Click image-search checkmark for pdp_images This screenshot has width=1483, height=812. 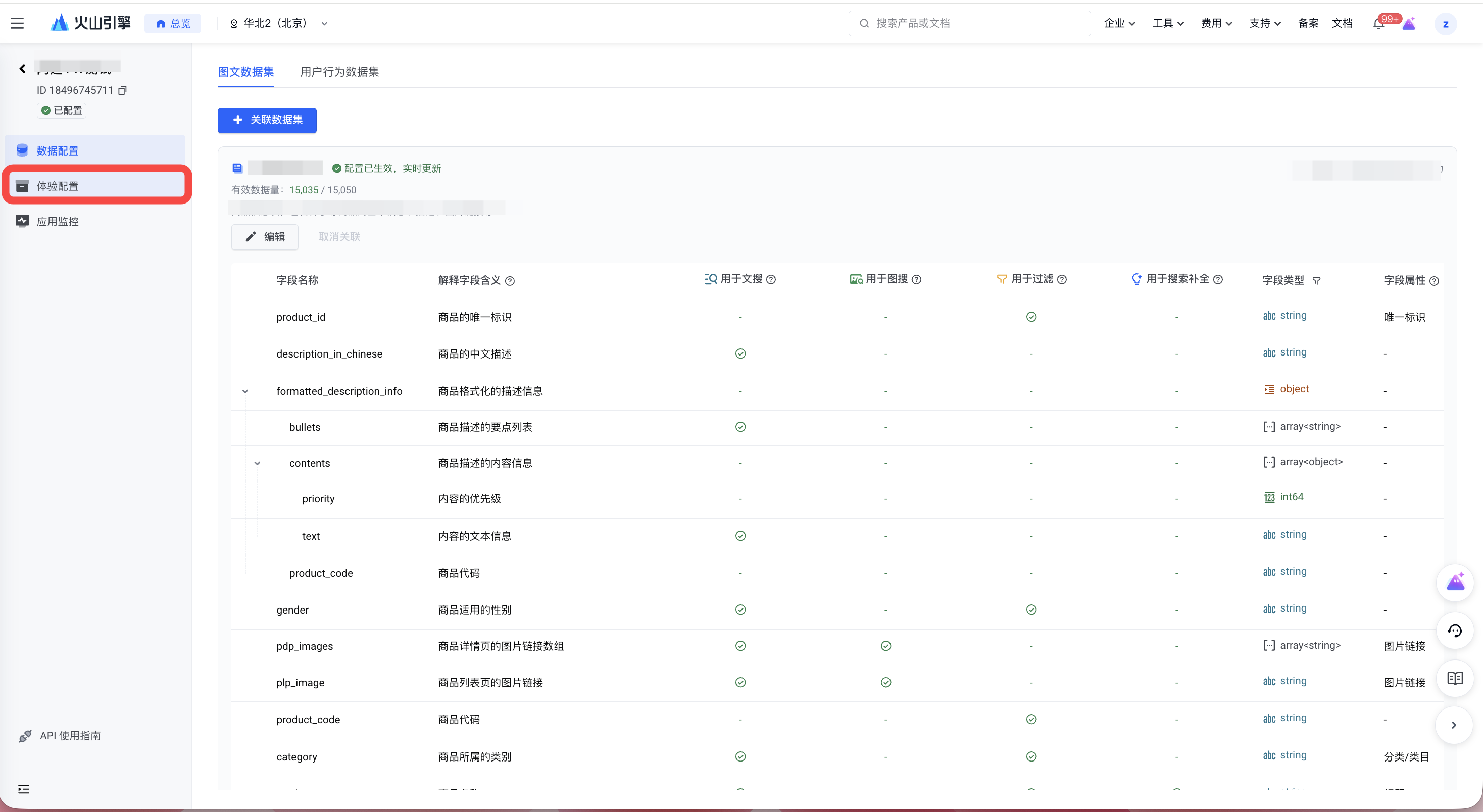coord(885,646)
